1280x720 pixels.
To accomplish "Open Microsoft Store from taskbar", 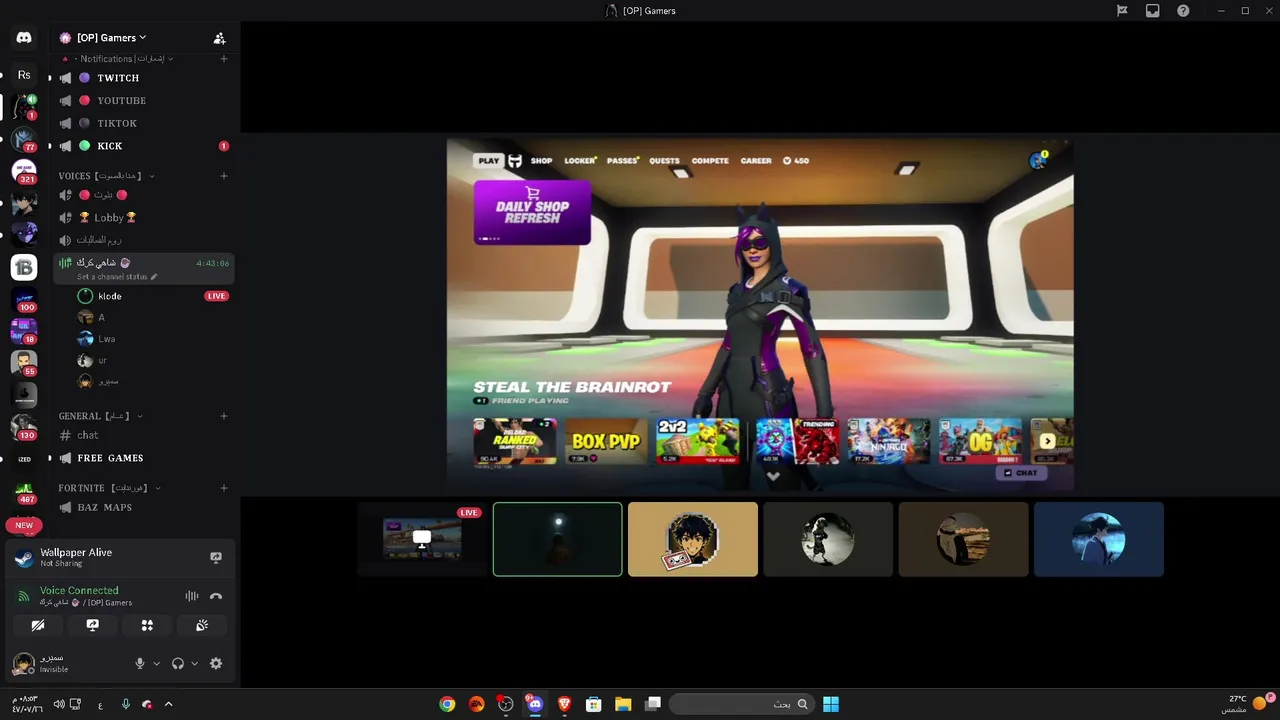I will (593, 704).
